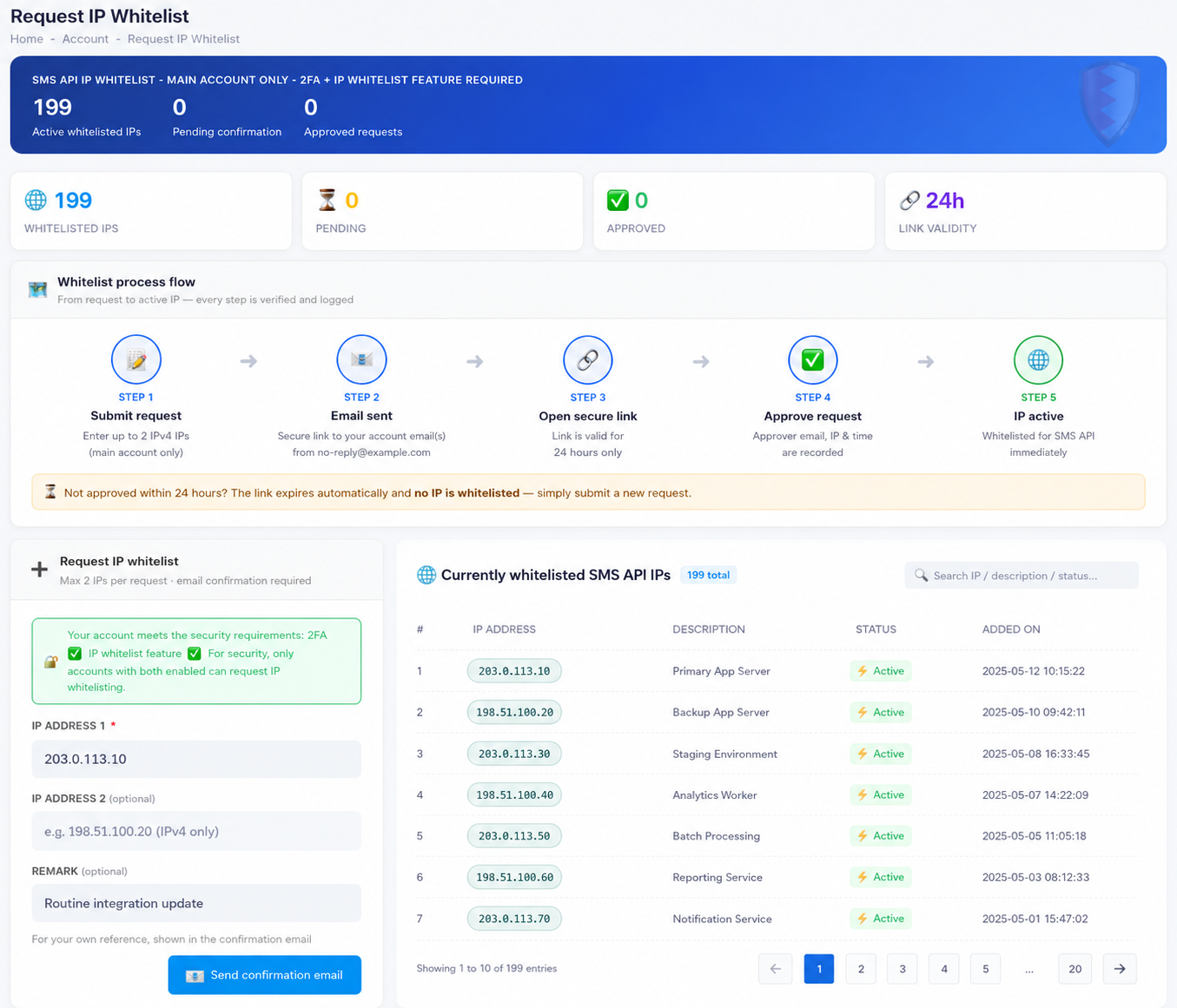
Task: Click the Active status badge for Primary App Server
Action: 881,671
